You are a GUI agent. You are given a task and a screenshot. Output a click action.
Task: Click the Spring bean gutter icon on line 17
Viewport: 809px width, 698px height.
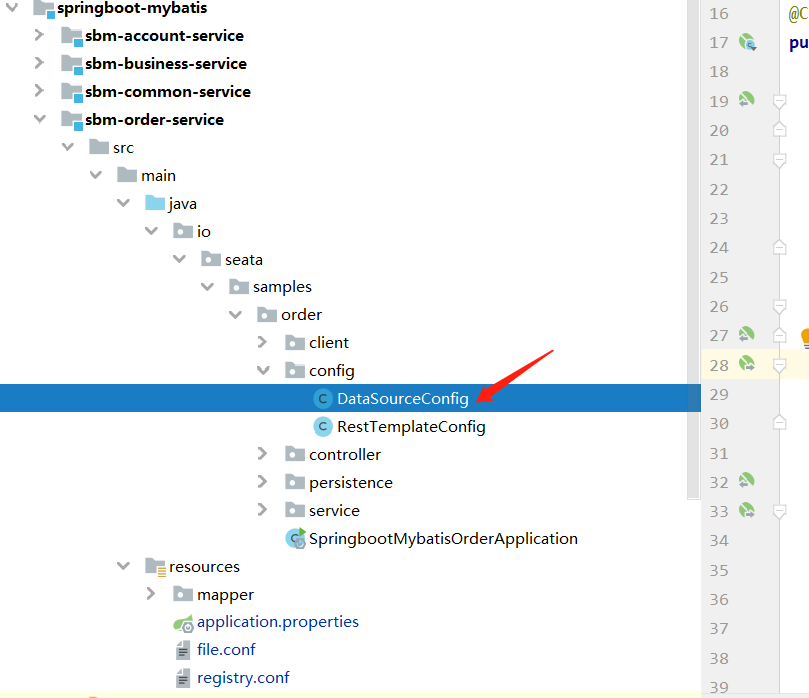tap(748, 42)
